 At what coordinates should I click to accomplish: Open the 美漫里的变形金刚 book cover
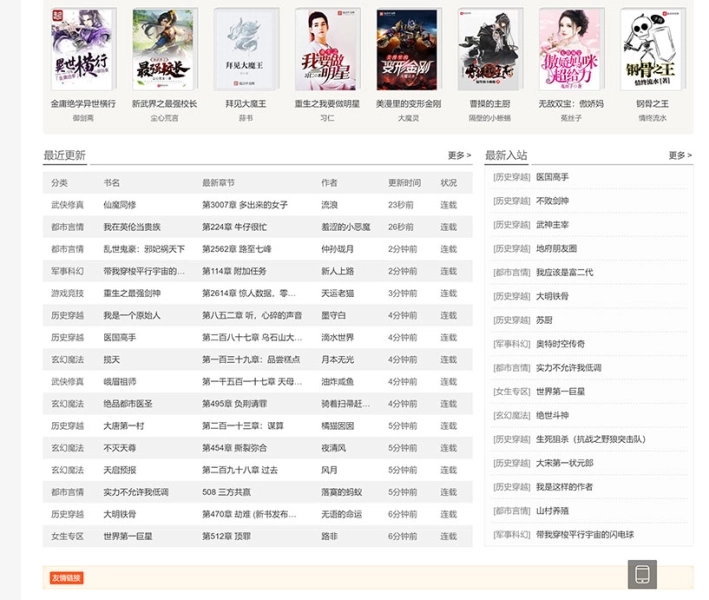(x=408, y=49)
